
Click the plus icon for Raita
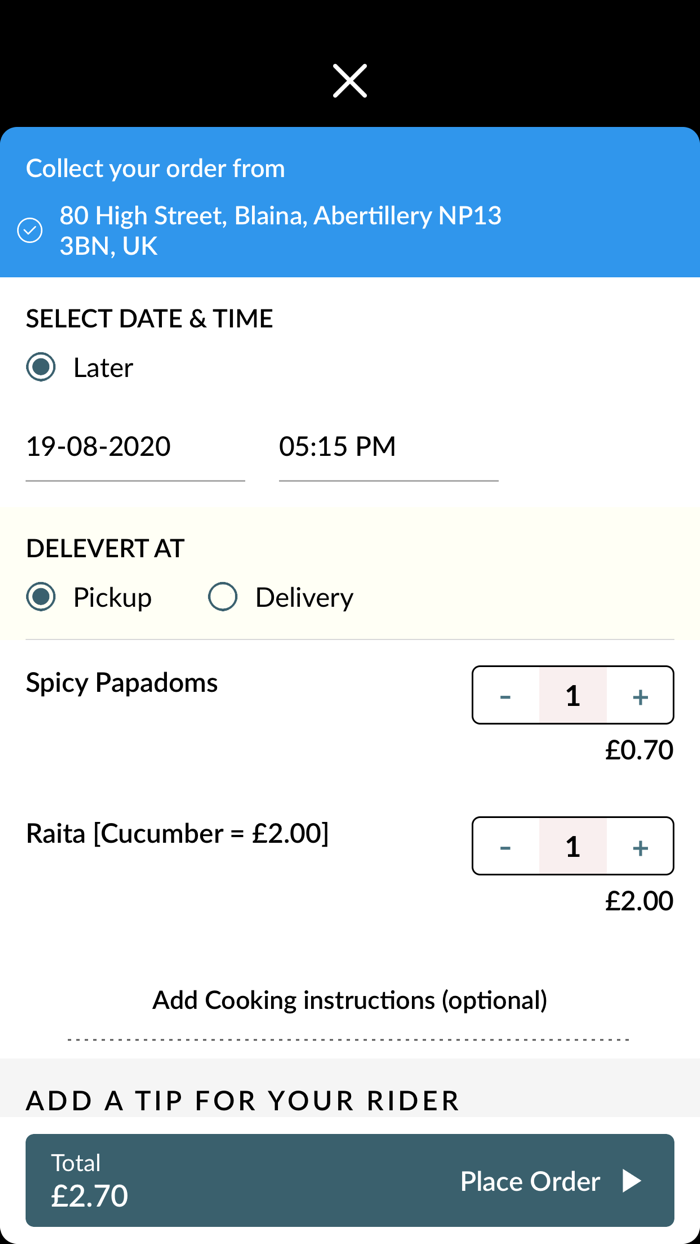[639, 846]
